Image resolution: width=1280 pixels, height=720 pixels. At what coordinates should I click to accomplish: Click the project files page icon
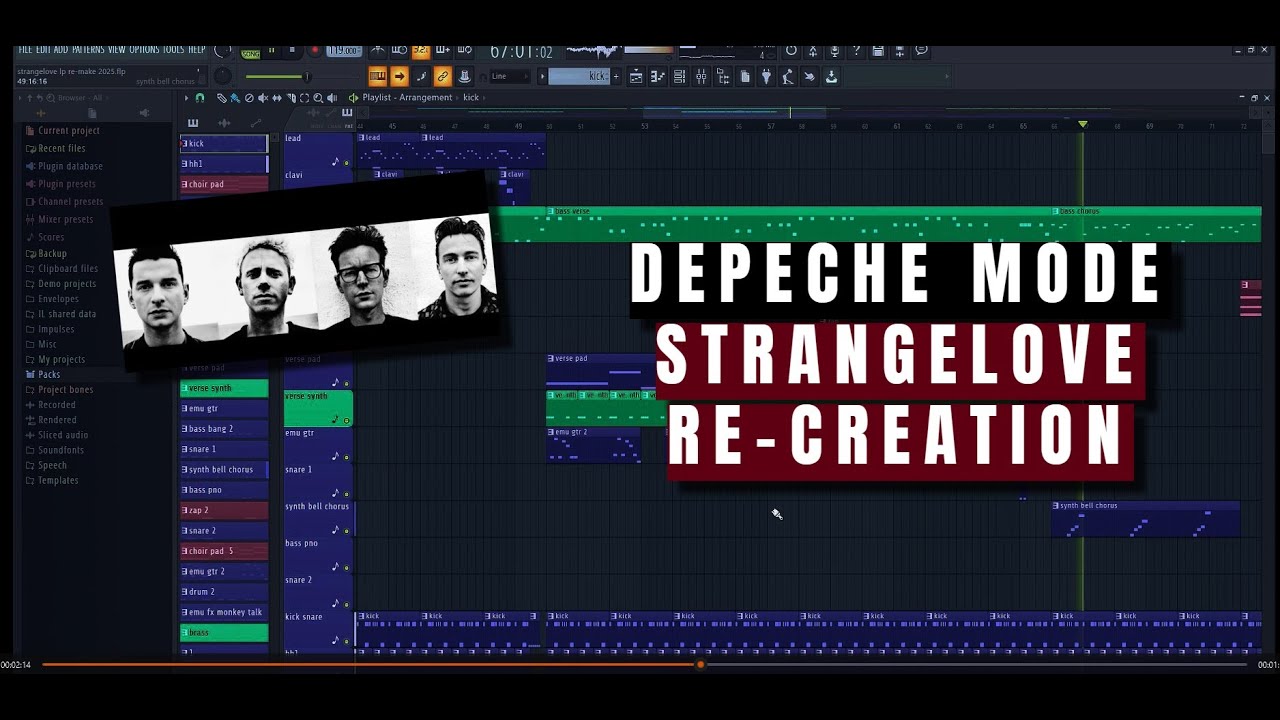[x=744, y=76]
